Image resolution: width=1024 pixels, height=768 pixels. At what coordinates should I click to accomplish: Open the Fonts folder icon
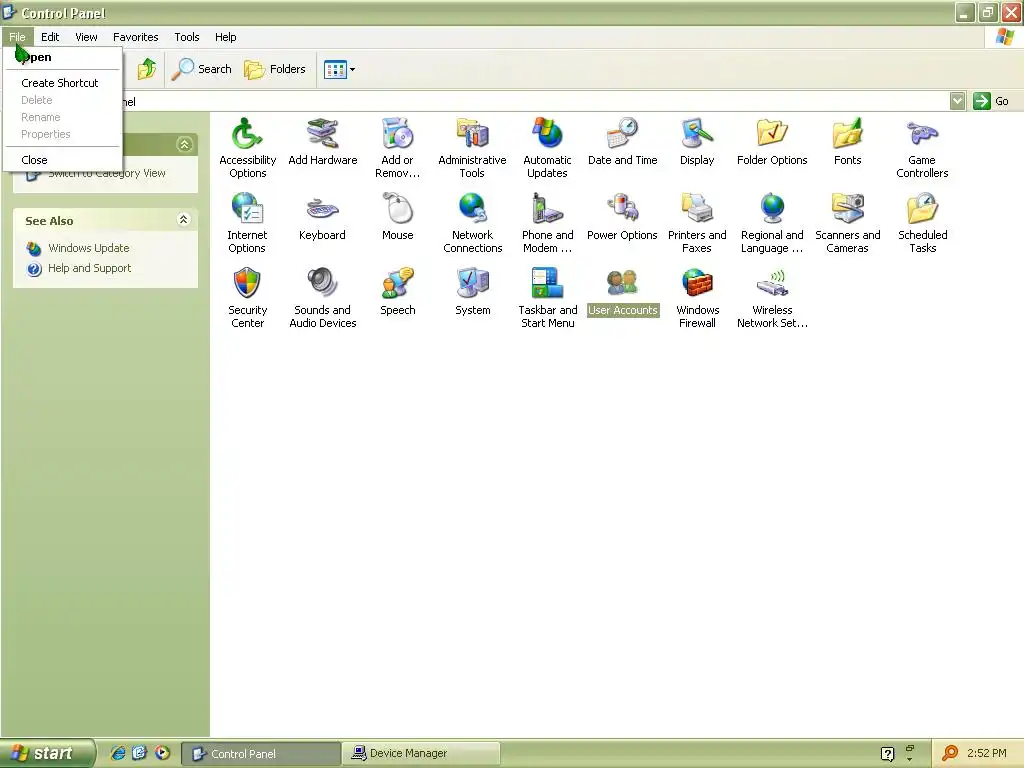847,134
